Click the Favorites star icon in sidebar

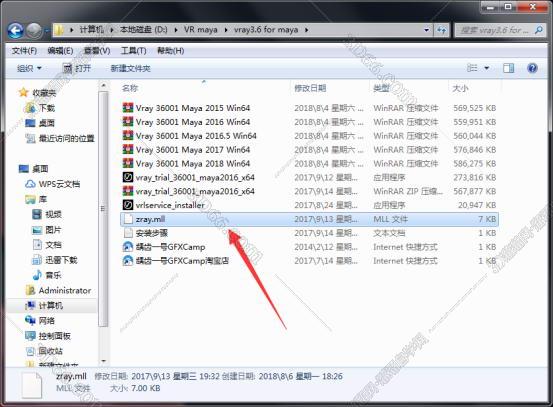tap(23, 93)
